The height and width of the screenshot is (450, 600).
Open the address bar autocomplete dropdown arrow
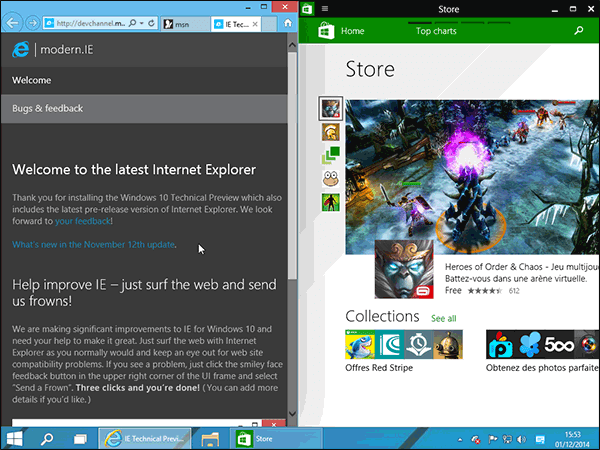[x=142, y=23]
